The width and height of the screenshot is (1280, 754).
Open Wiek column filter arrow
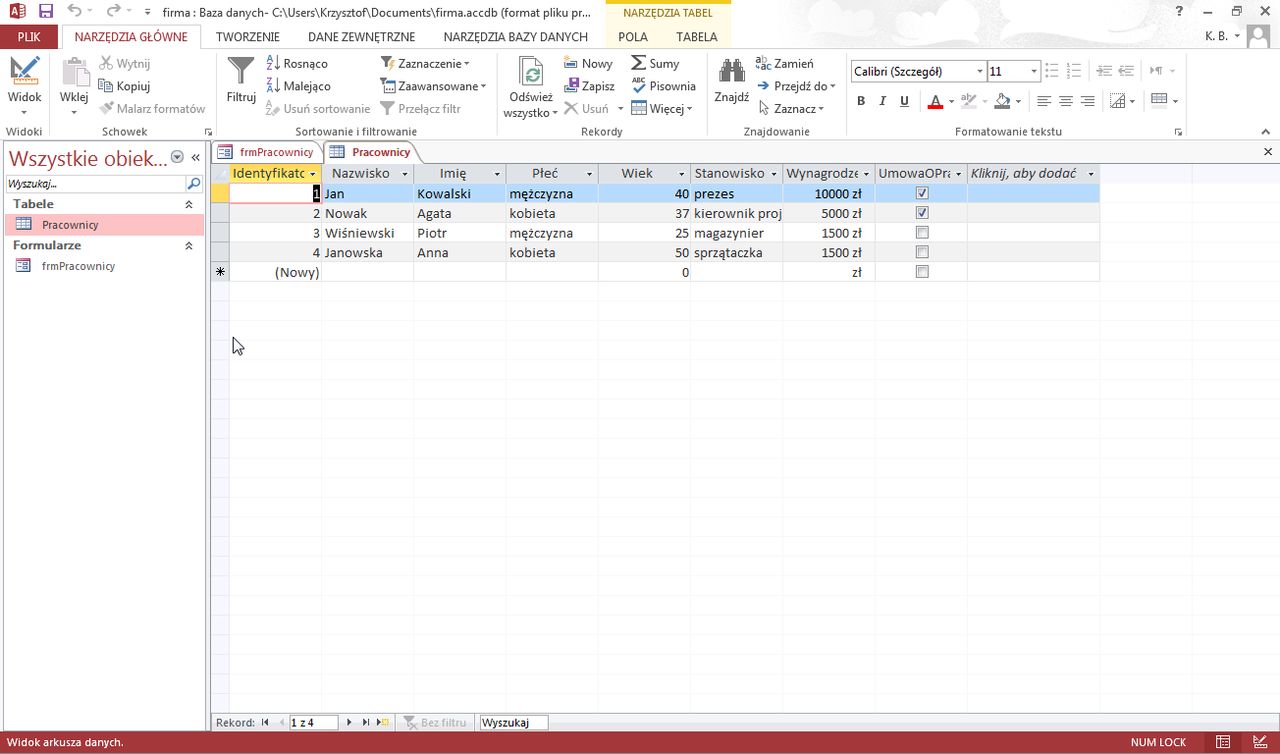[x=682, y=174]
